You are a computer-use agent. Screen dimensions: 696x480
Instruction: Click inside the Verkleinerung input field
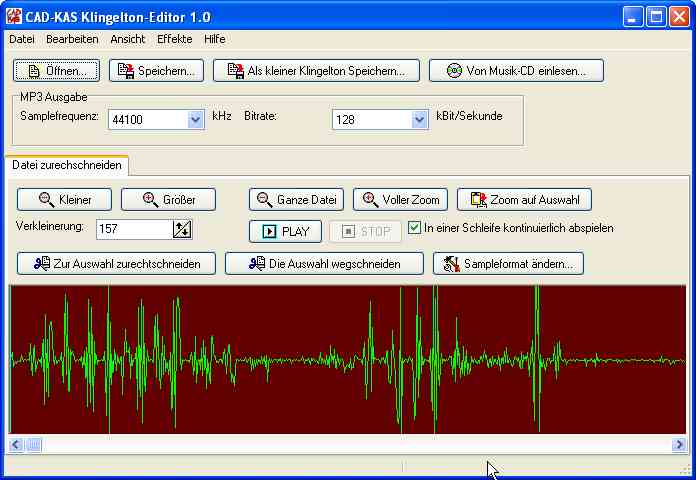coord(133,230)
